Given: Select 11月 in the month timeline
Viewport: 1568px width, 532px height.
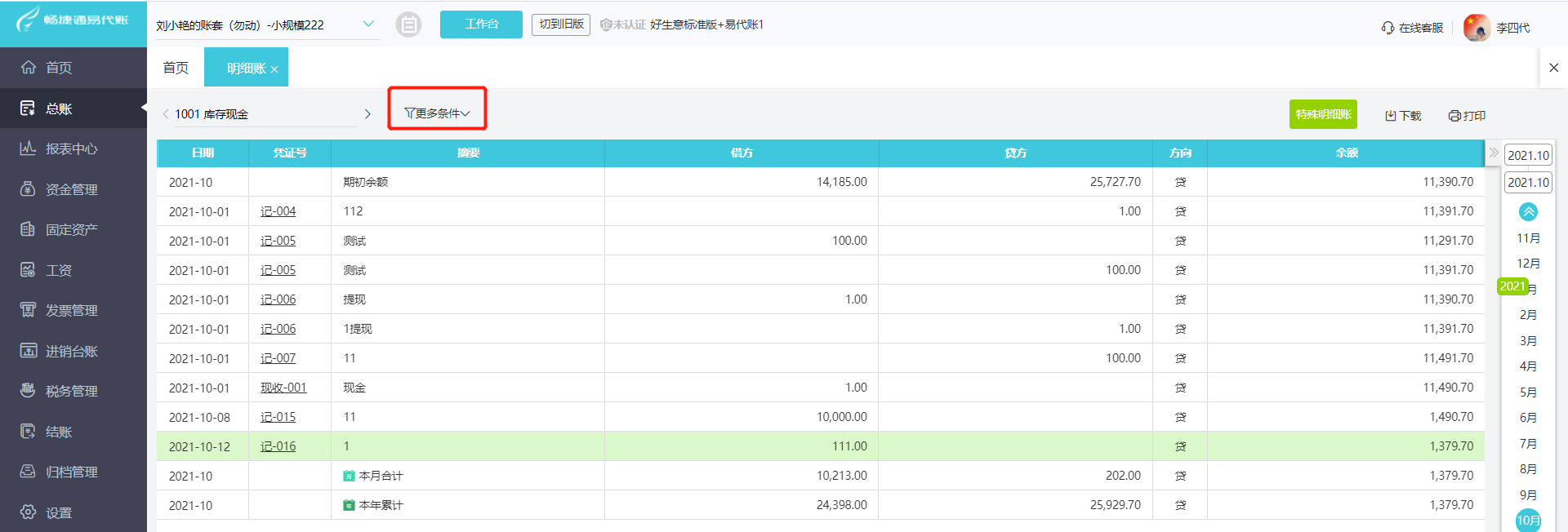Looking at the screenshot, I should 1528,238.
